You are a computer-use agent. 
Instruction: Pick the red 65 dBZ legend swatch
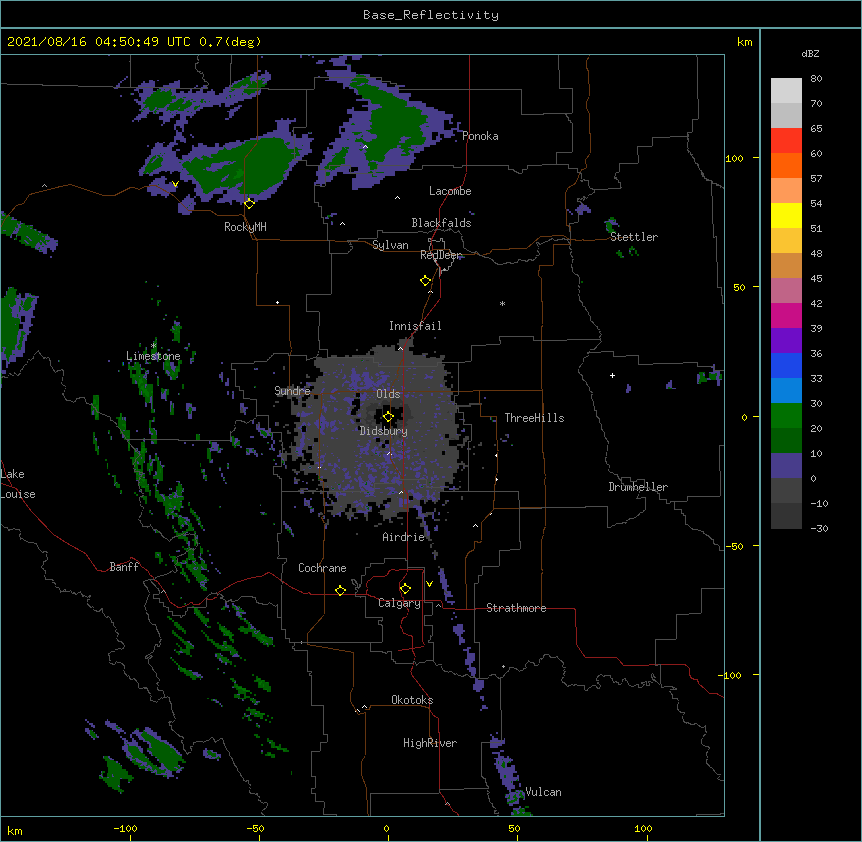pos(786,140)
